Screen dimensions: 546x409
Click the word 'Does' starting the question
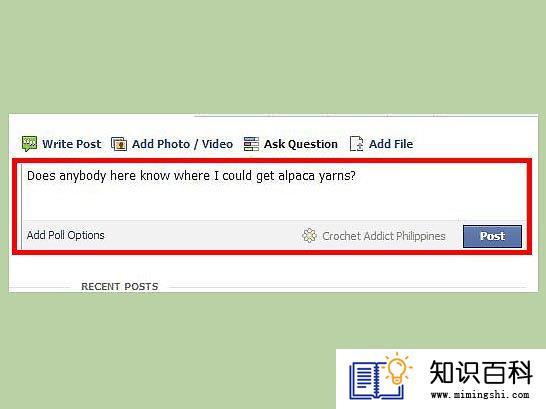click(41, 175)
